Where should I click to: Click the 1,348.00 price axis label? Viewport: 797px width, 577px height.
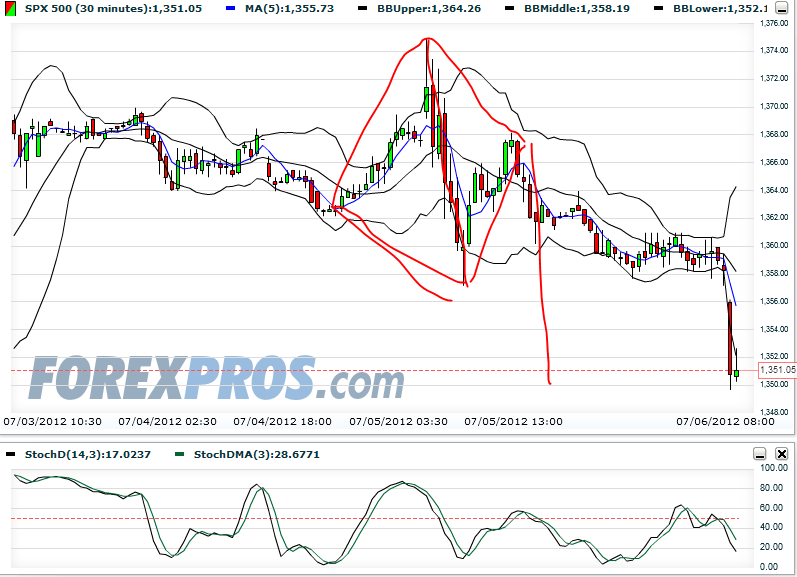[774, 412]
